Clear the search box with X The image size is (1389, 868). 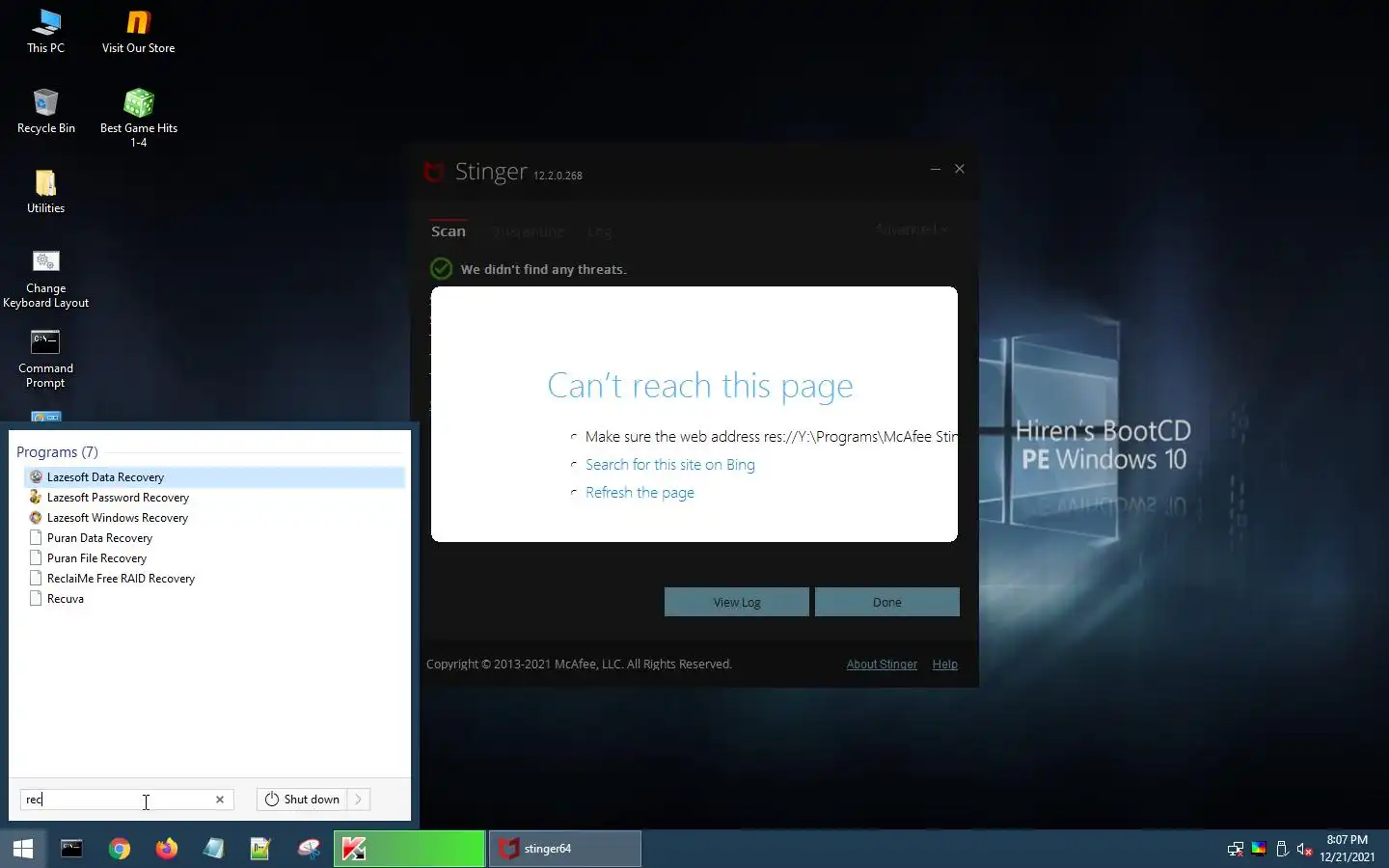click(x=220, y=800)
